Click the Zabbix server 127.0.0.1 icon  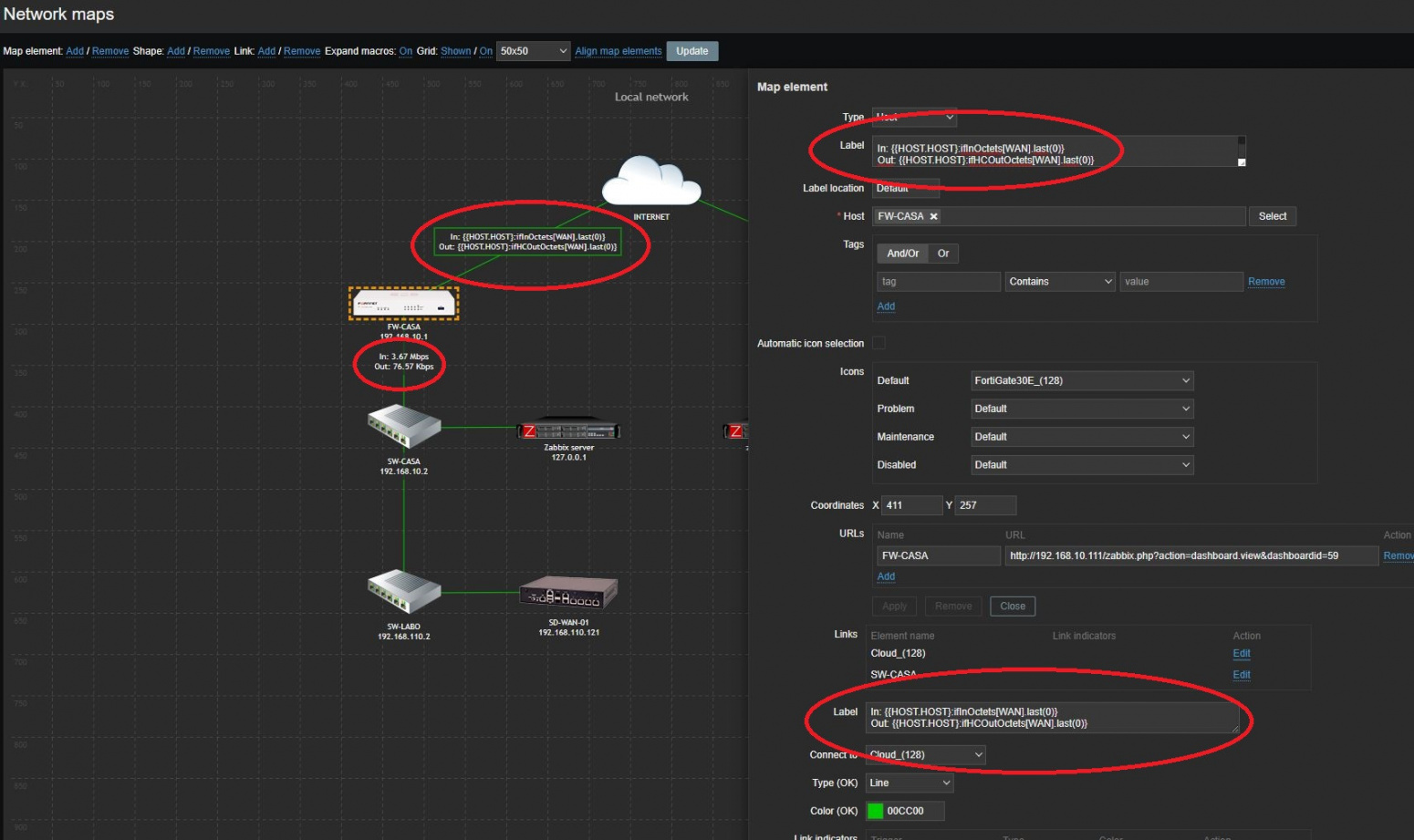pyautogui.click(x=567, y=429)
